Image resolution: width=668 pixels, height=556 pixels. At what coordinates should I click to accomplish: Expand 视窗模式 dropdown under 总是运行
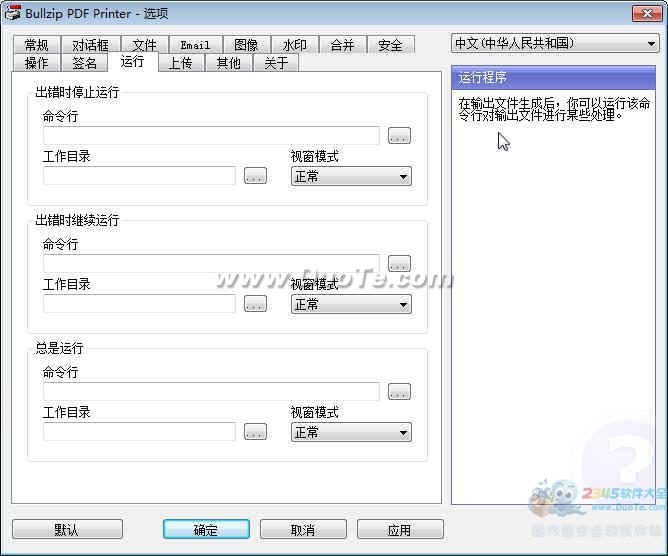point(351,432)
